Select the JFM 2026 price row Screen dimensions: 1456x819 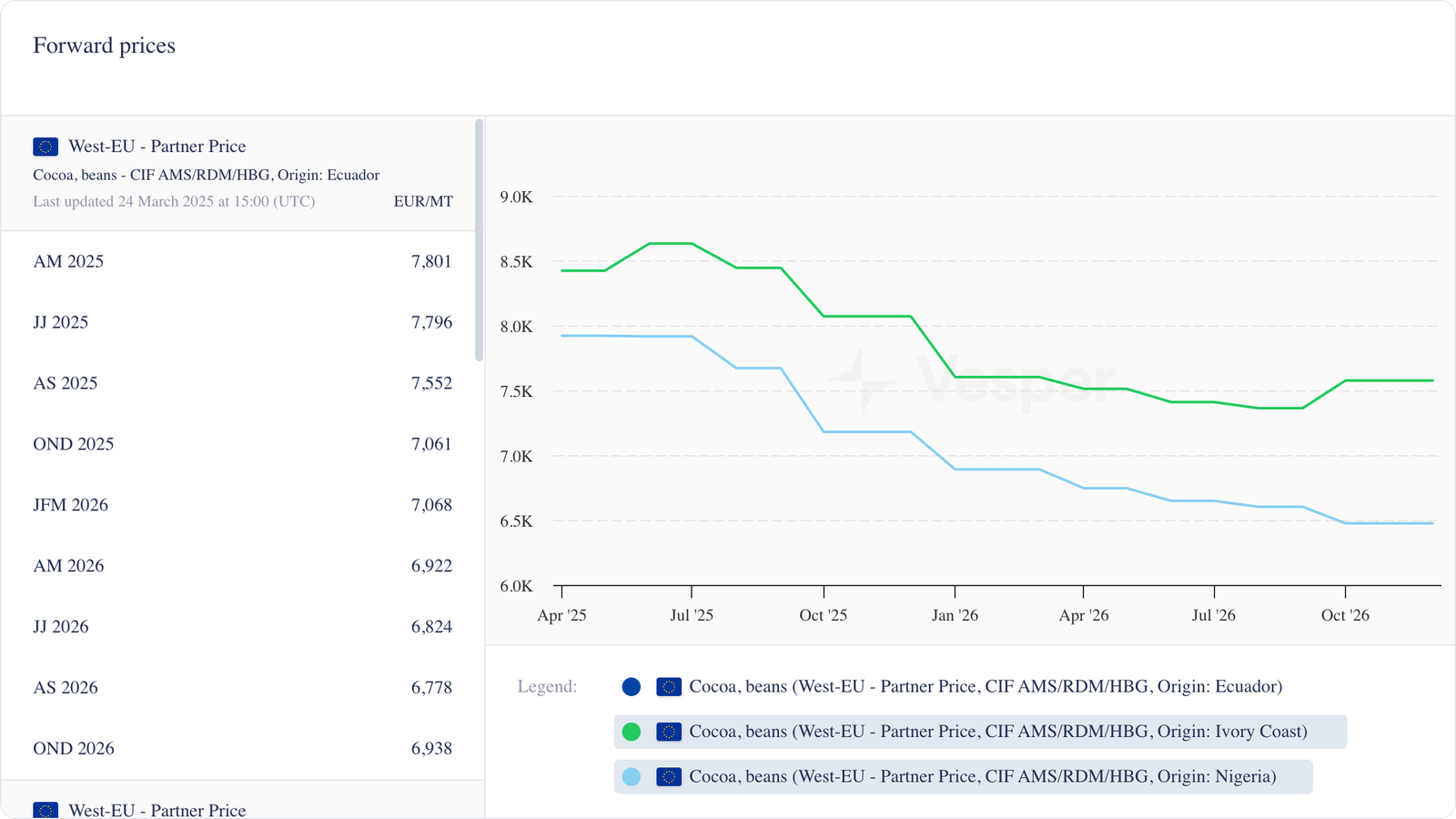[242, 505]
